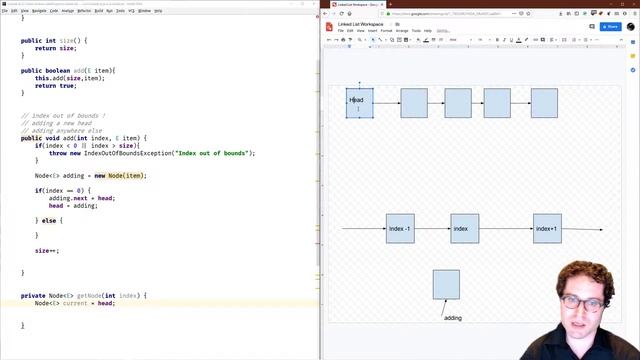Open the highlight color picker

pyautogui.click(x=527, y=40)
